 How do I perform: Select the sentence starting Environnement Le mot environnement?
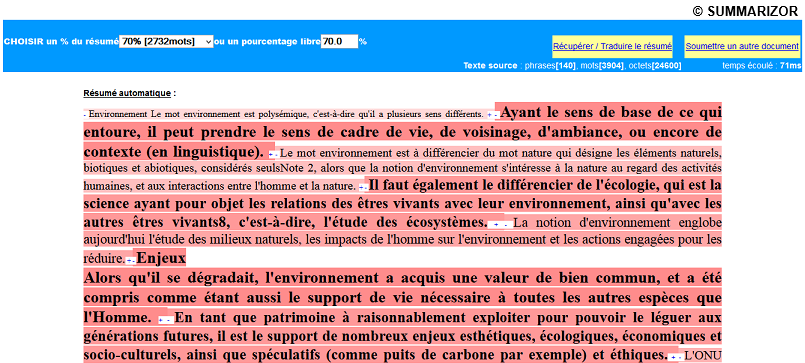click(285, 114)
